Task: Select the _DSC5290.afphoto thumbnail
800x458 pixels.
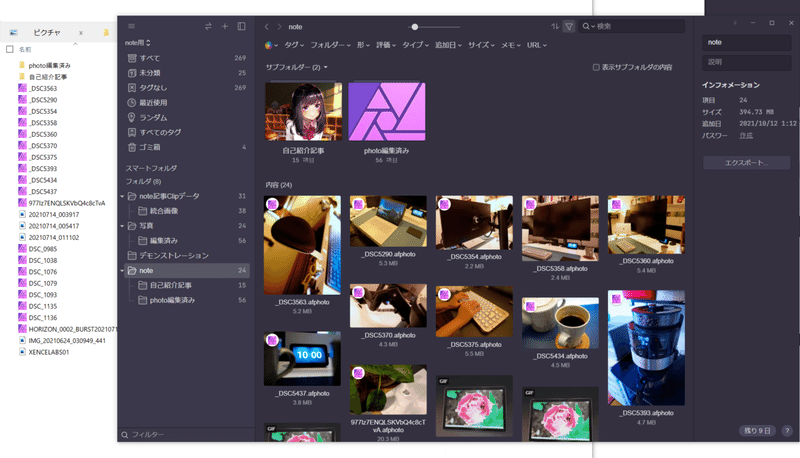Action: tap(388, 221)
